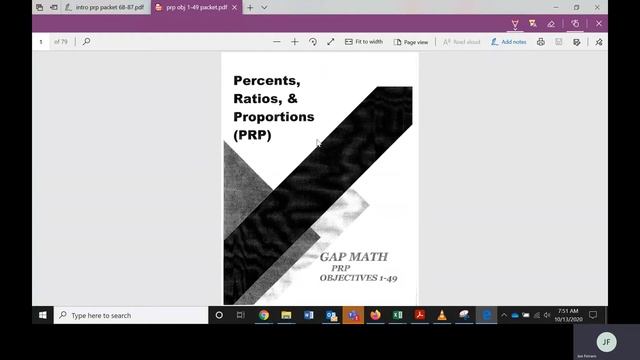The height and width of the screenshot is (360, 640).
Task: Open Firefox from the taskbar
Action: [375, 315]
